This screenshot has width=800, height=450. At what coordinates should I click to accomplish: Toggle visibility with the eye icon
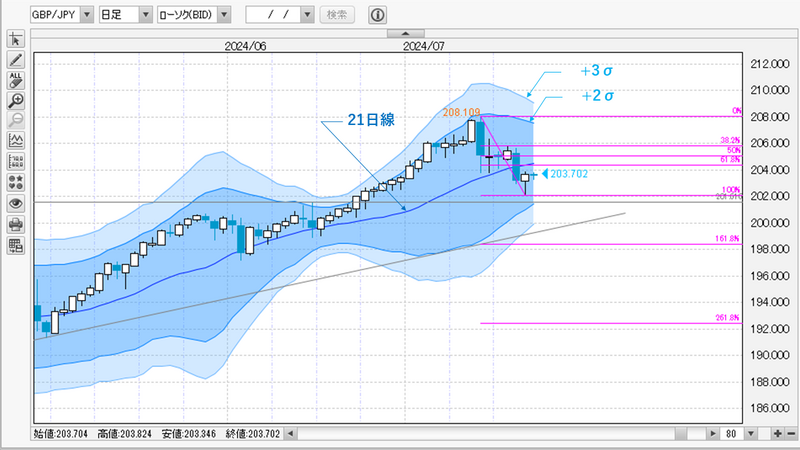(15, 204)
